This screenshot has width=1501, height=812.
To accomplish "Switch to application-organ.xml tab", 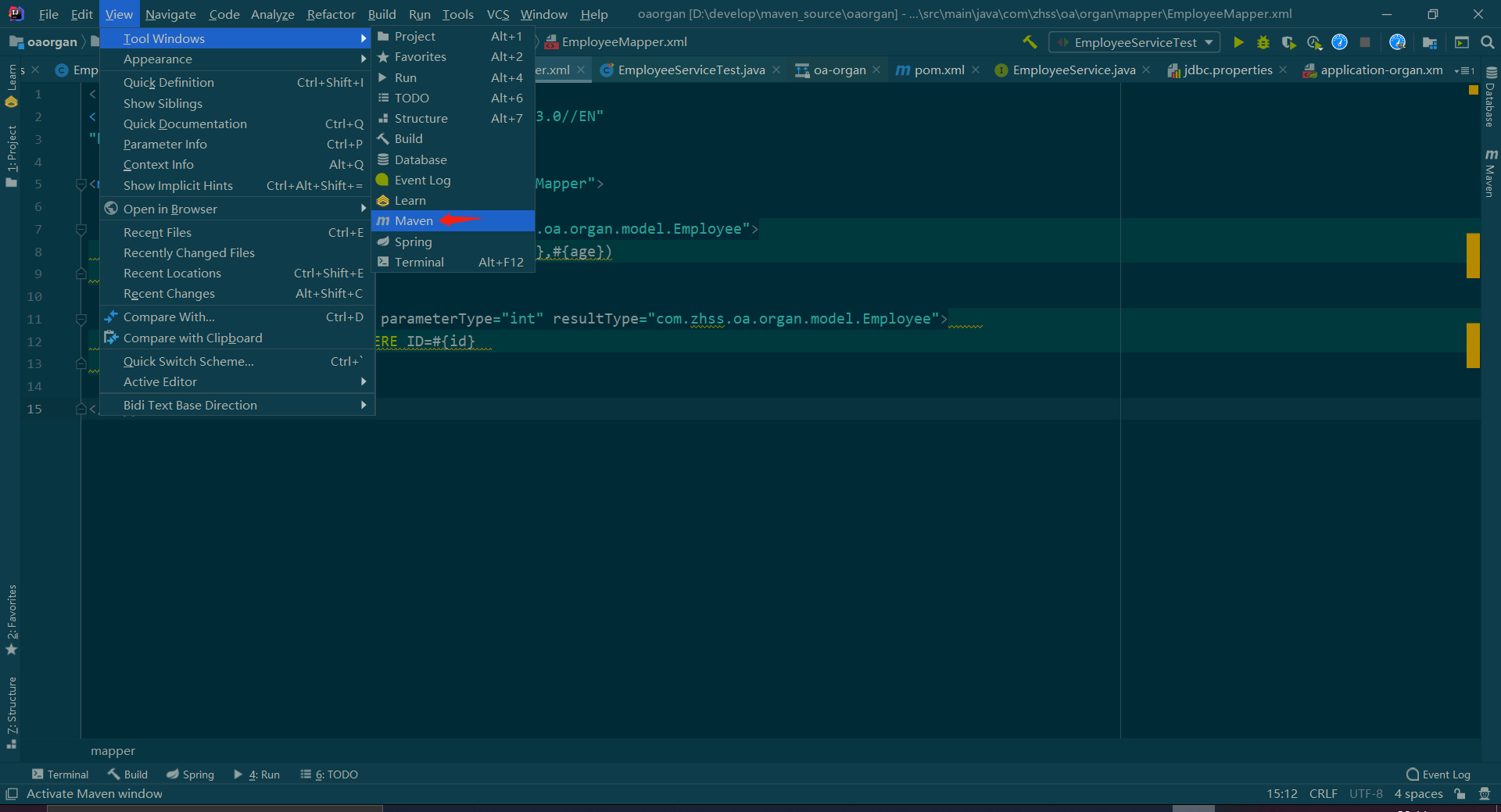I will coord(1372,70).
